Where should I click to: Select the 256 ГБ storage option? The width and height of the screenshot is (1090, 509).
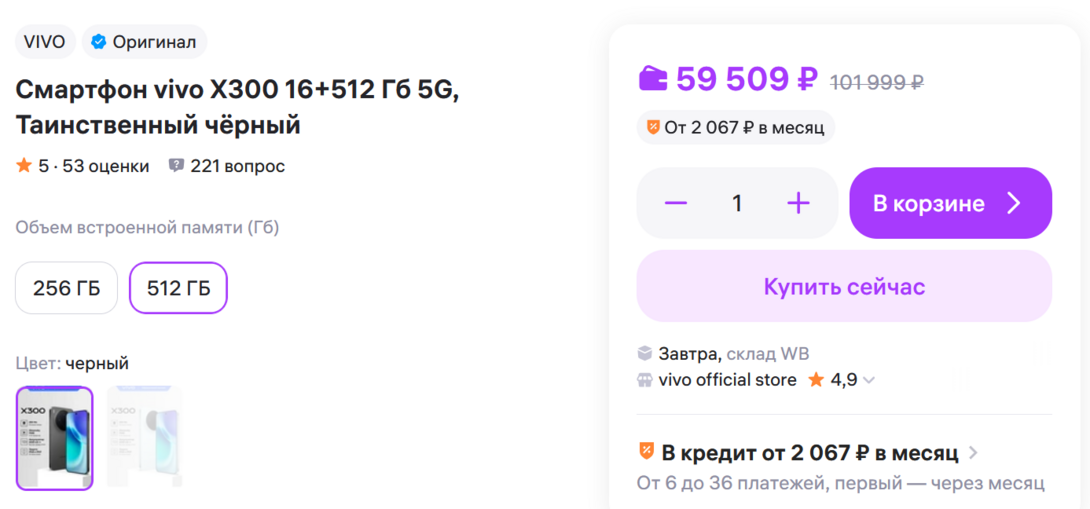tap(66, 288)
